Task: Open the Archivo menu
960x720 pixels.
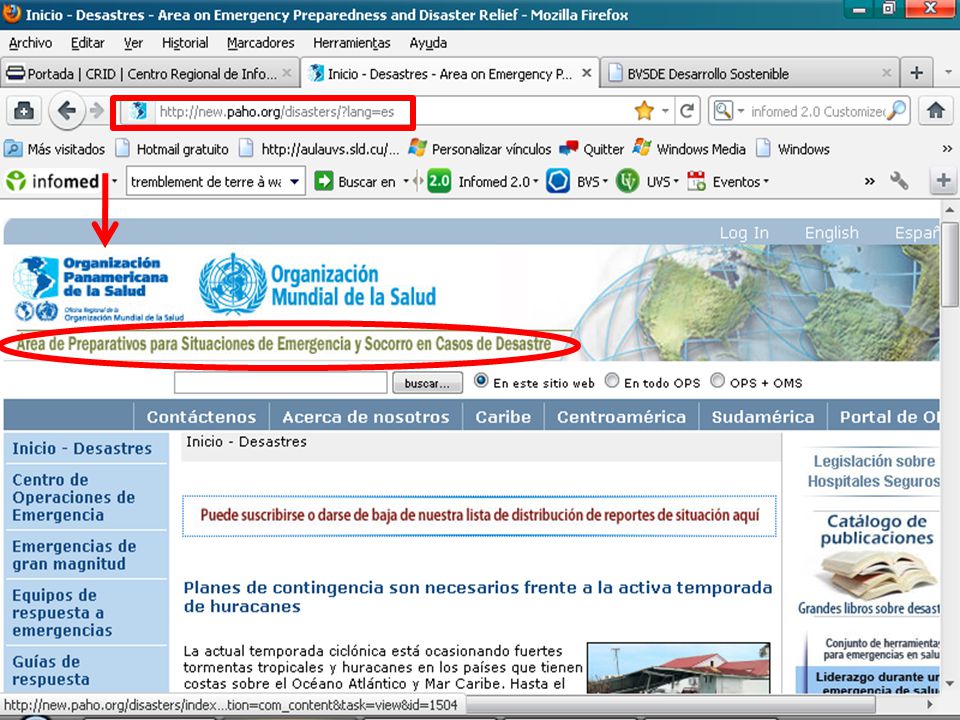Action: (x=31, y=43)
